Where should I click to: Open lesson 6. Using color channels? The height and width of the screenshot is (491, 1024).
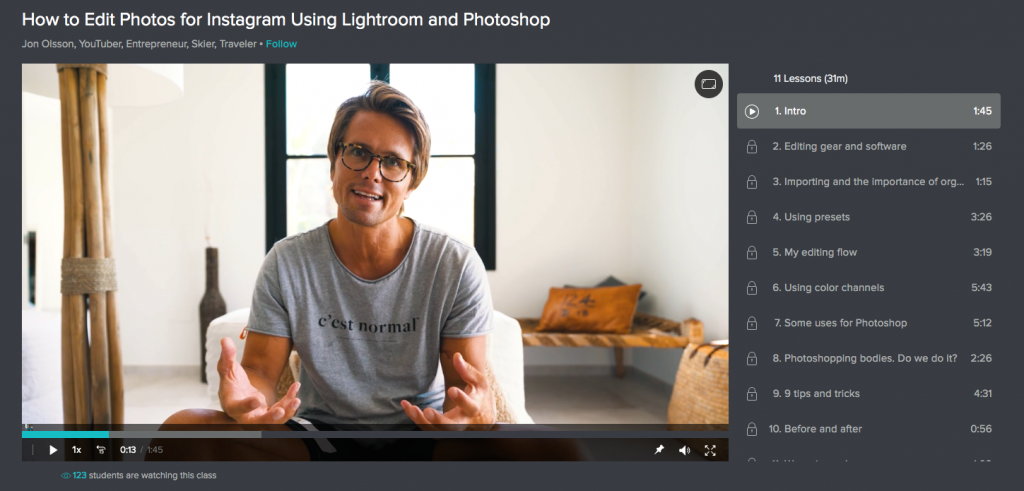(x=869, y=287)
